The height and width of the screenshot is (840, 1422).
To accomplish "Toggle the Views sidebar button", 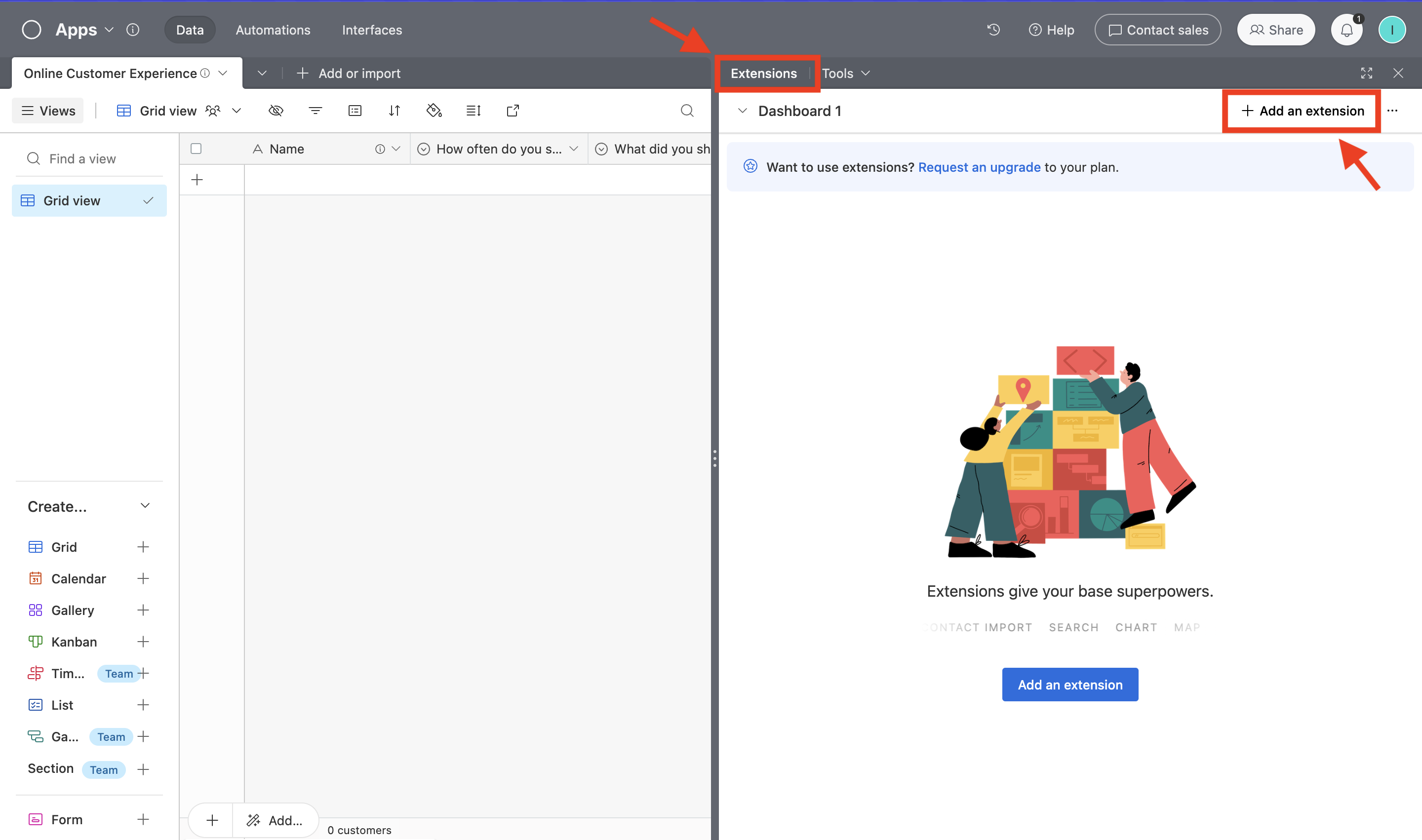I will [x=48, y=111].
